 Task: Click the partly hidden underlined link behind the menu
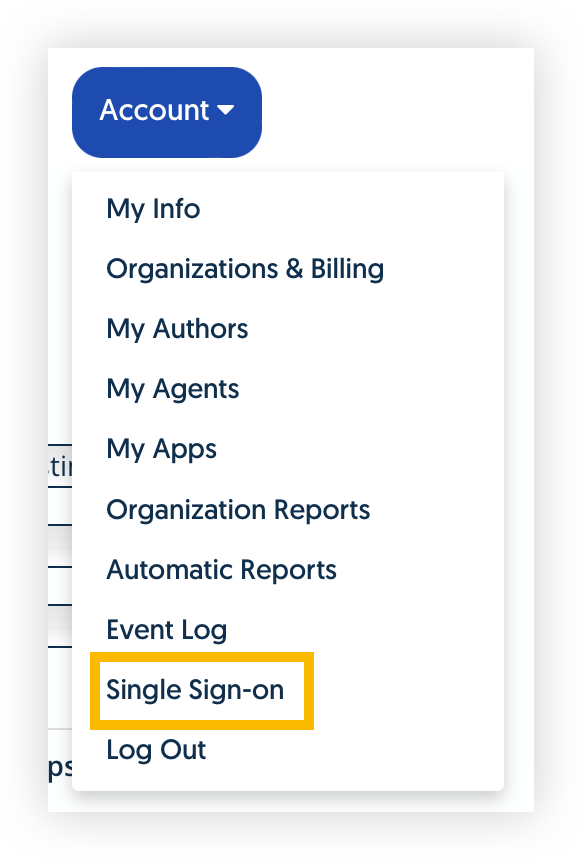tap(60, 467)
